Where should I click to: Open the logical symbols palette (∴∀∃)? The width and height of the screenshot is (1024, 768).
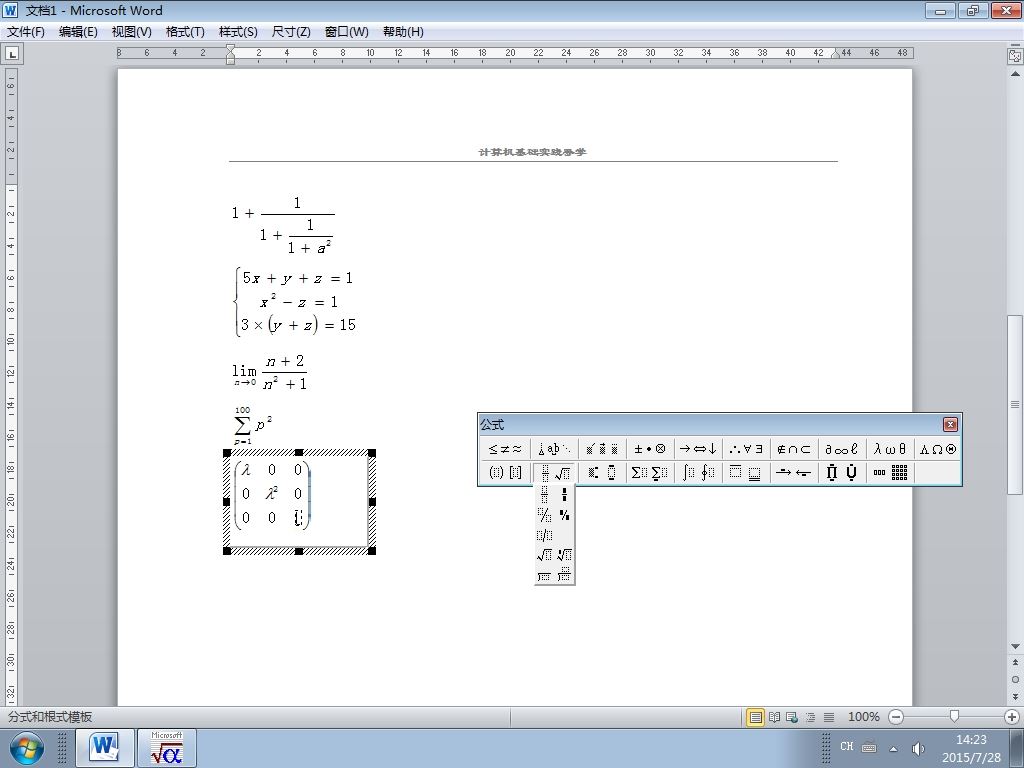click(746, 449)
